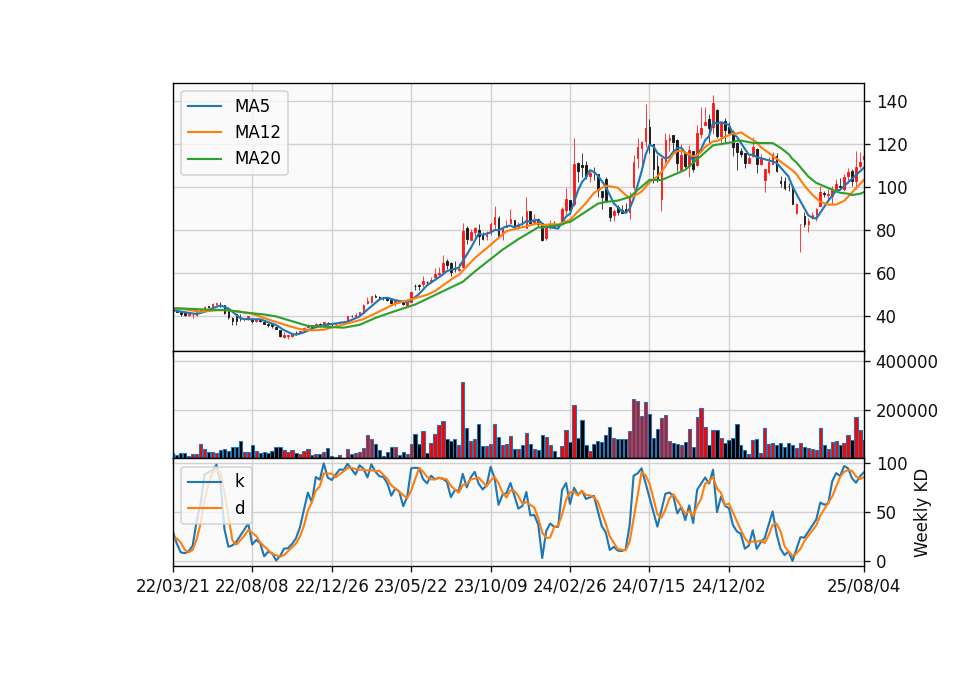
Task: Click the 24/12/02 date label
Action: pyautogui.click(x=729, y=587)
